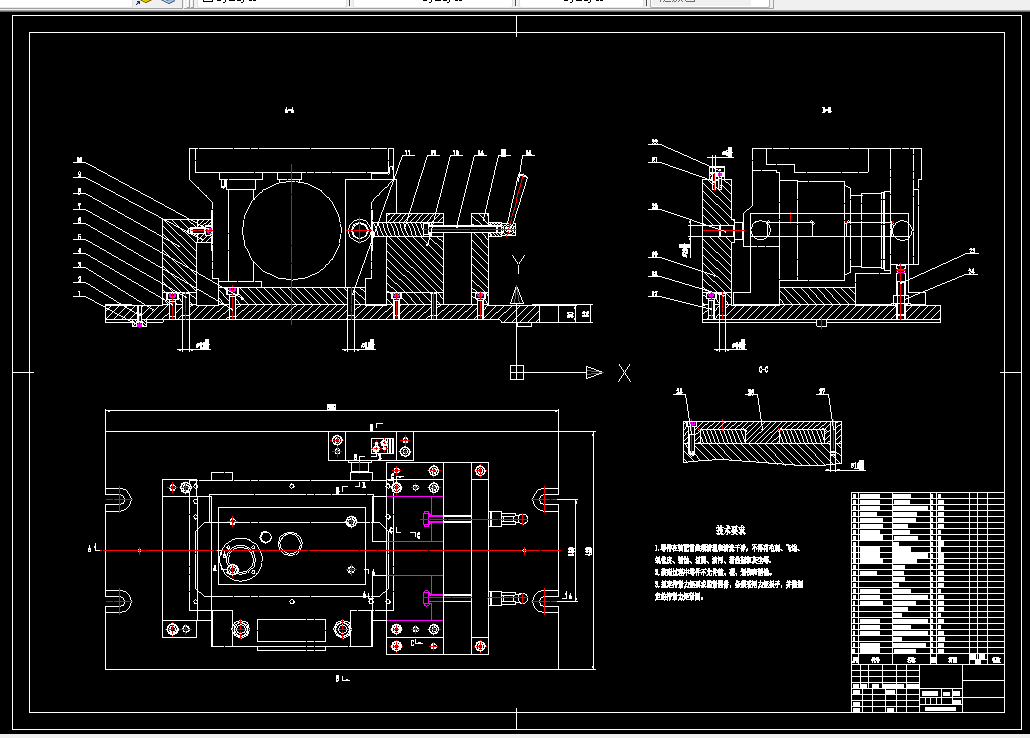This screenshot has width=1030, height=738.
Task: Select the red horizontal centerline in plan view
Action: pyautogui.click(x=332, y=551)
